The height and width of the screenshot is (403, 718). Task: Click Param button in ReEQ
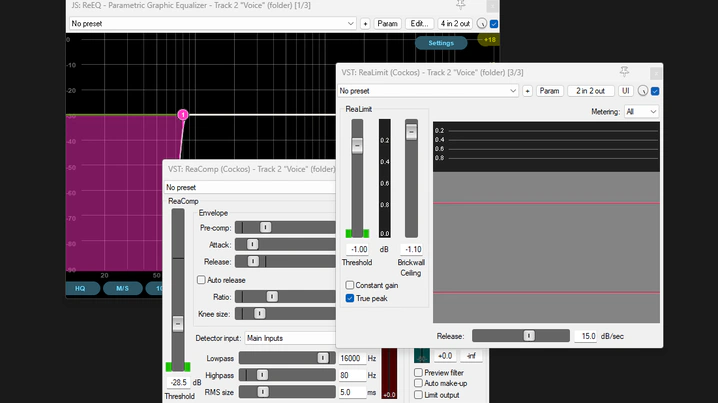point(387,23)
